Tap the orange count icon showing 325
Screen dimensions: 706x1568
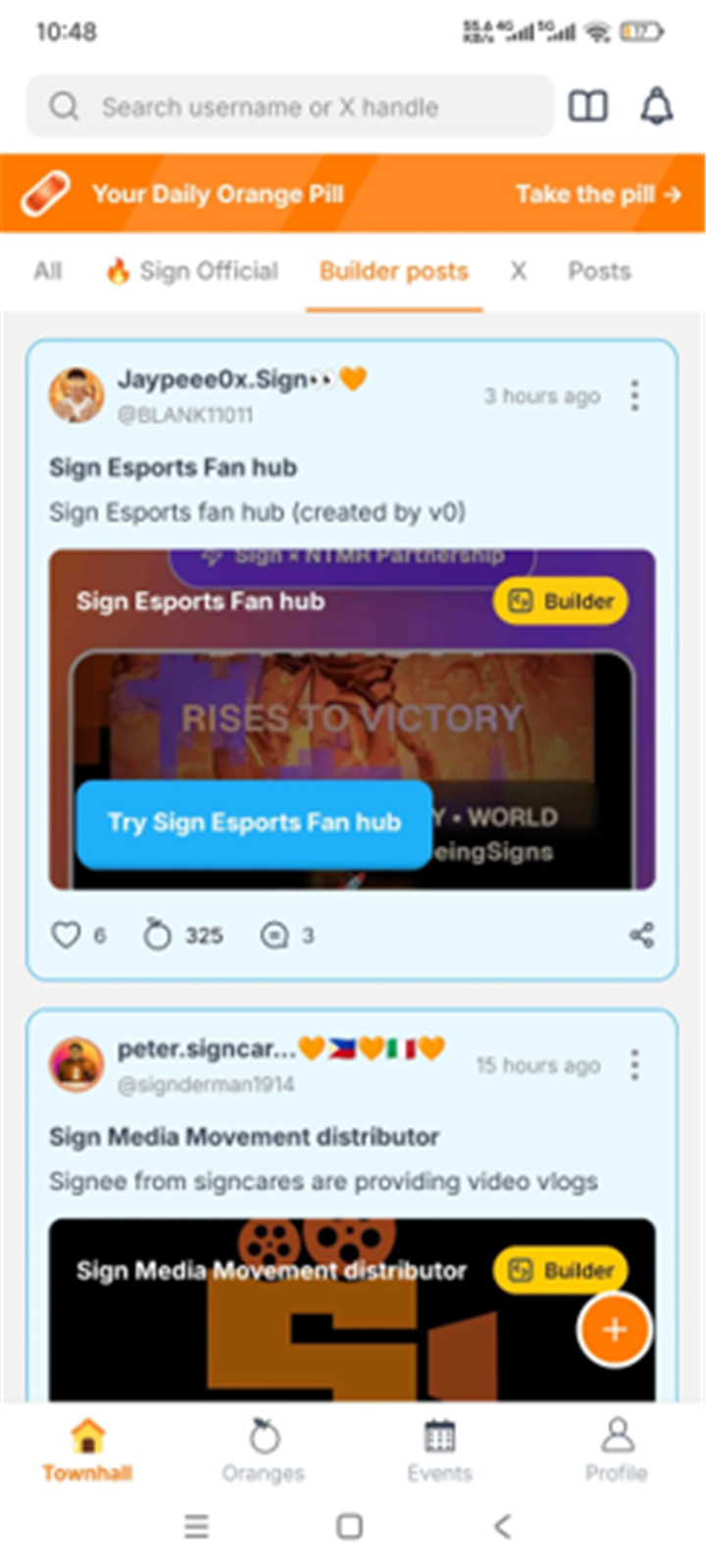click(157, 935)
